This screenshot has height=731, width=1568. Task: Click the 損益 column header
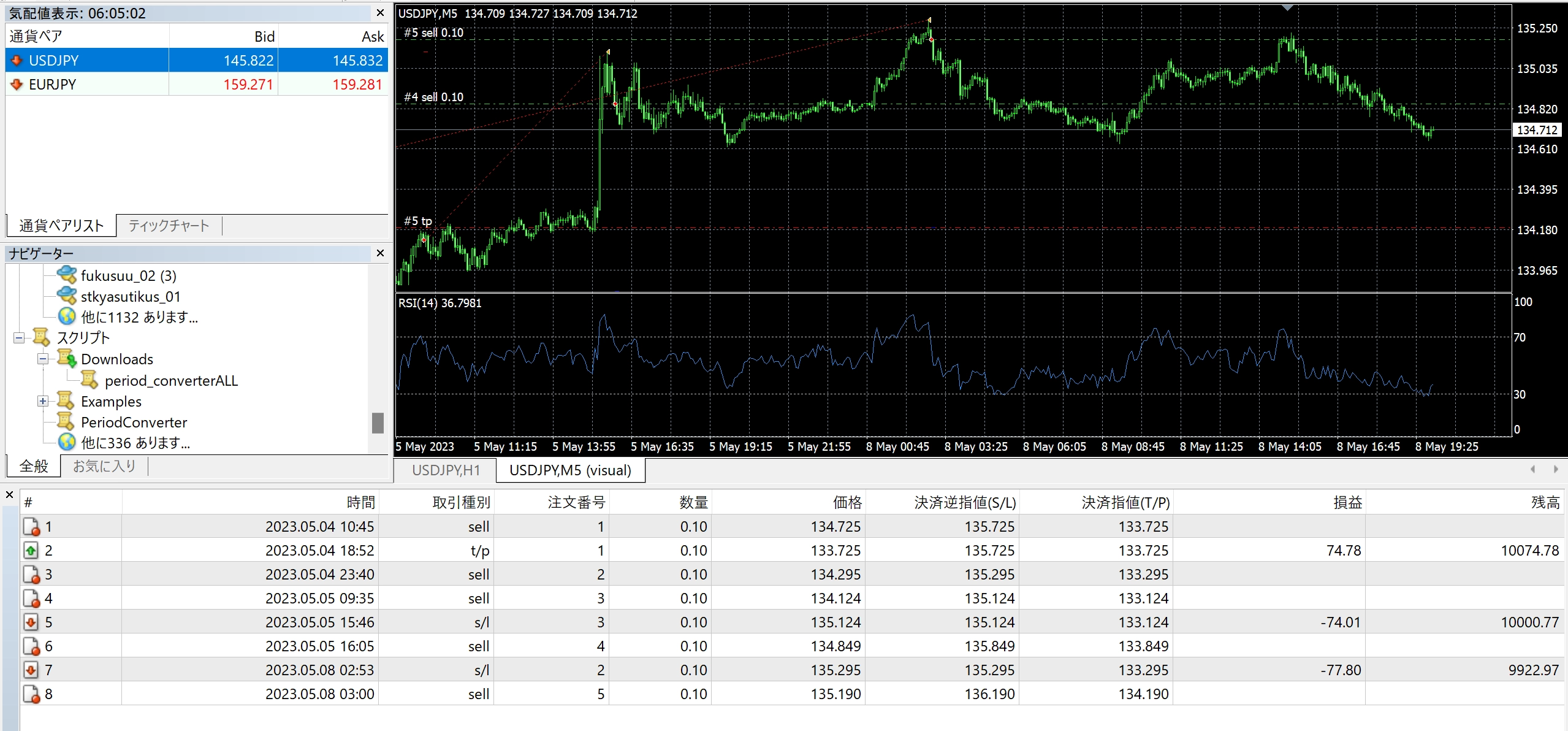[x=1347, y=502]
